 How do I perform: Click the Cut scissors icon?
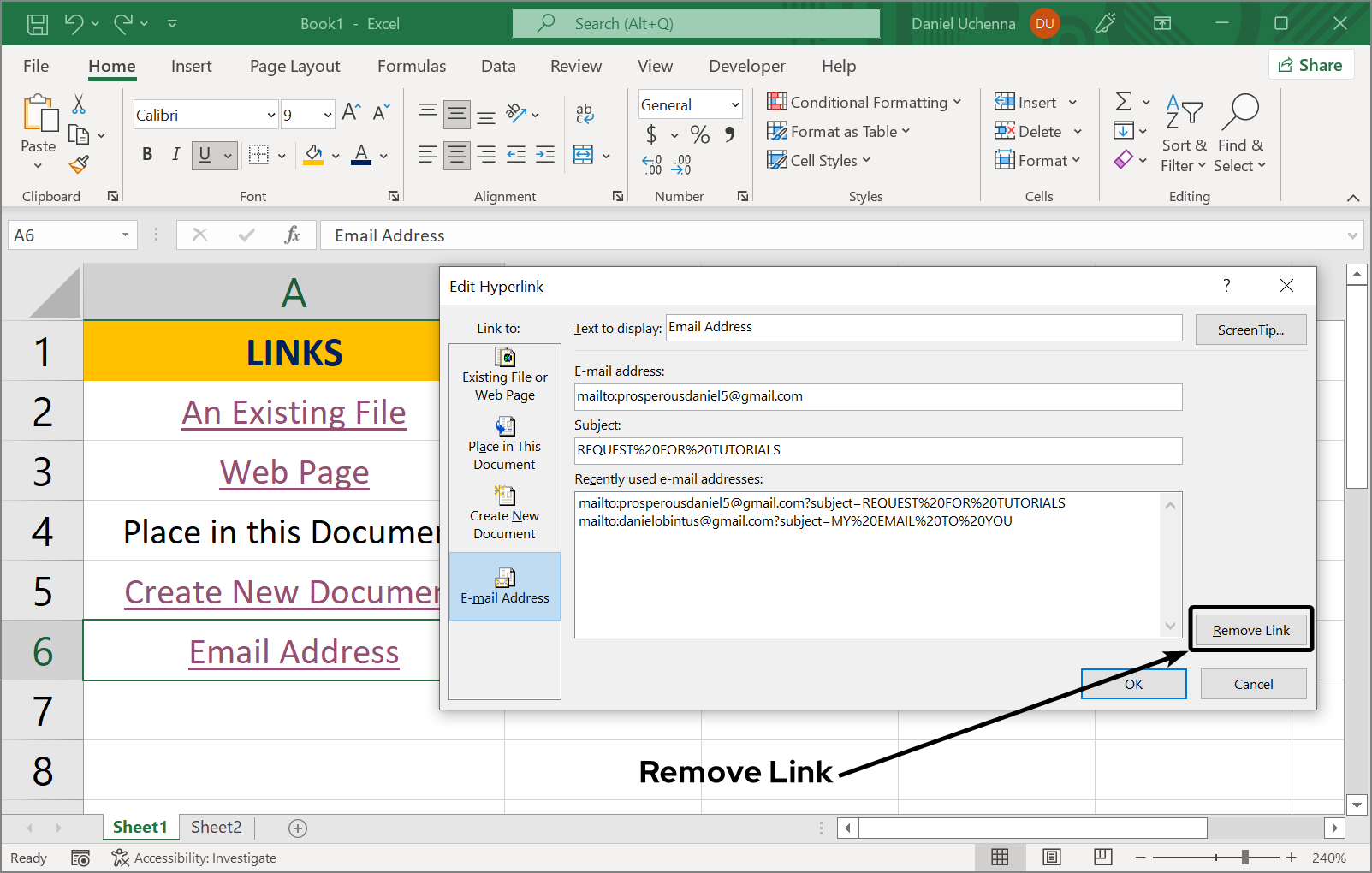[x=79, y=104]
